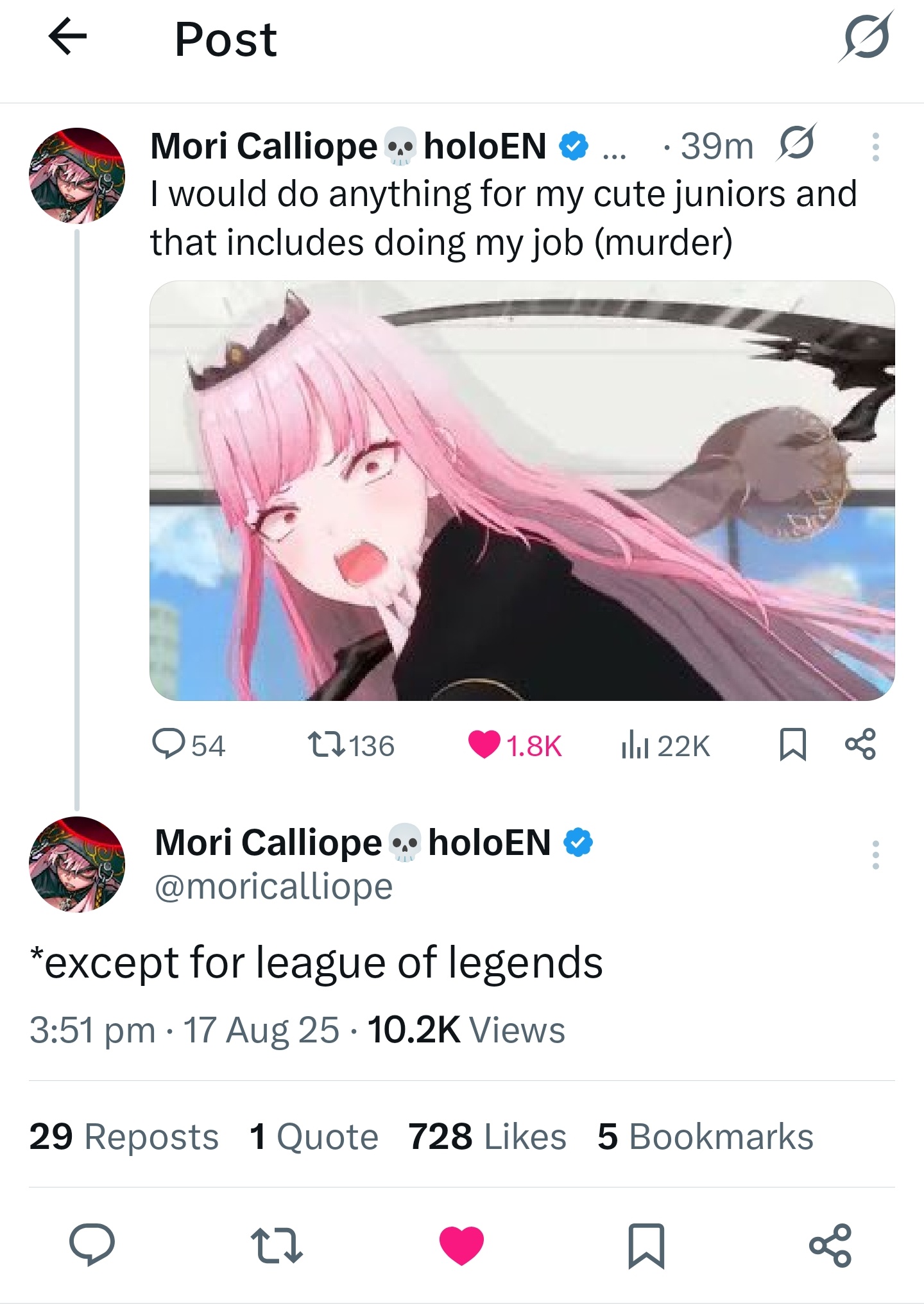Repost using the bottom repost icon
This screenshot has width=924, height=1312.
point(277,1245)
